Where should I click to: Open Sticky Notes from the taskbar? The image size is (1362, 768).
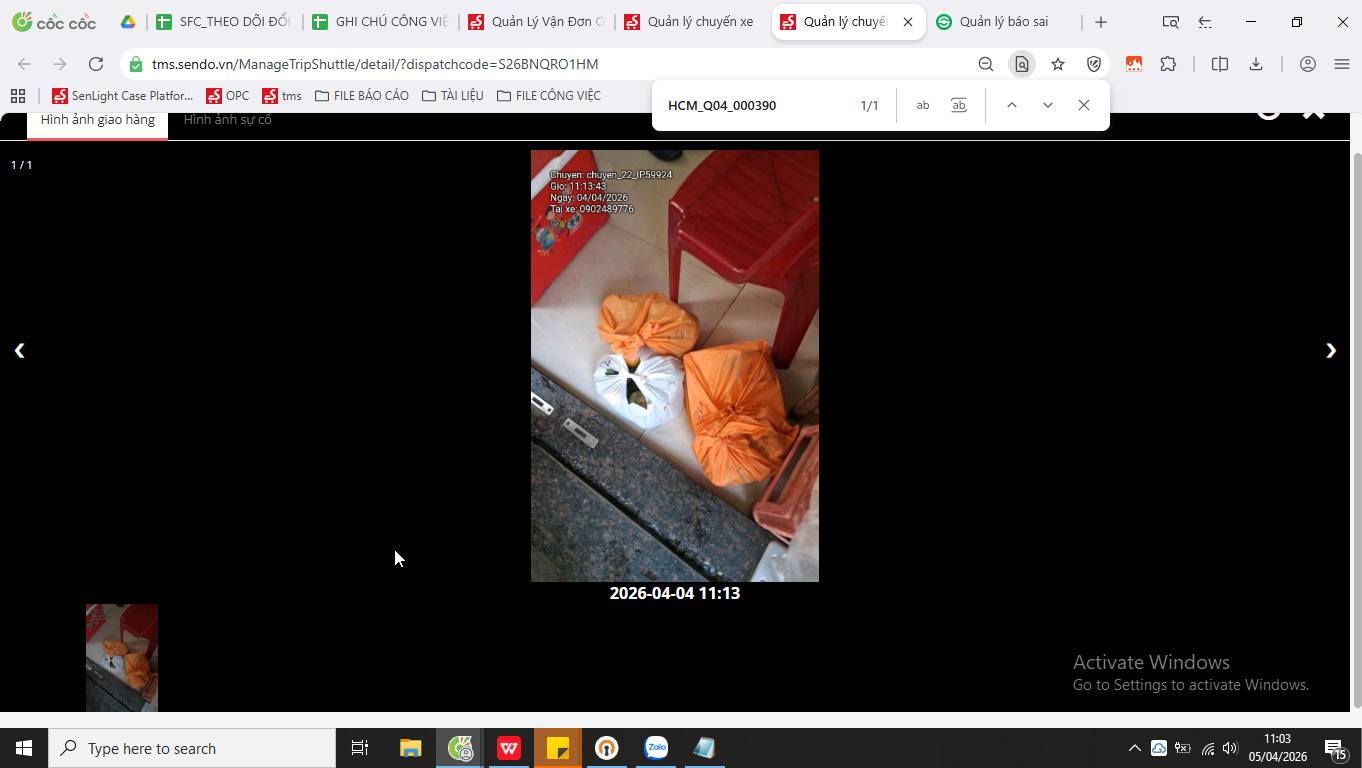(558, 748)
